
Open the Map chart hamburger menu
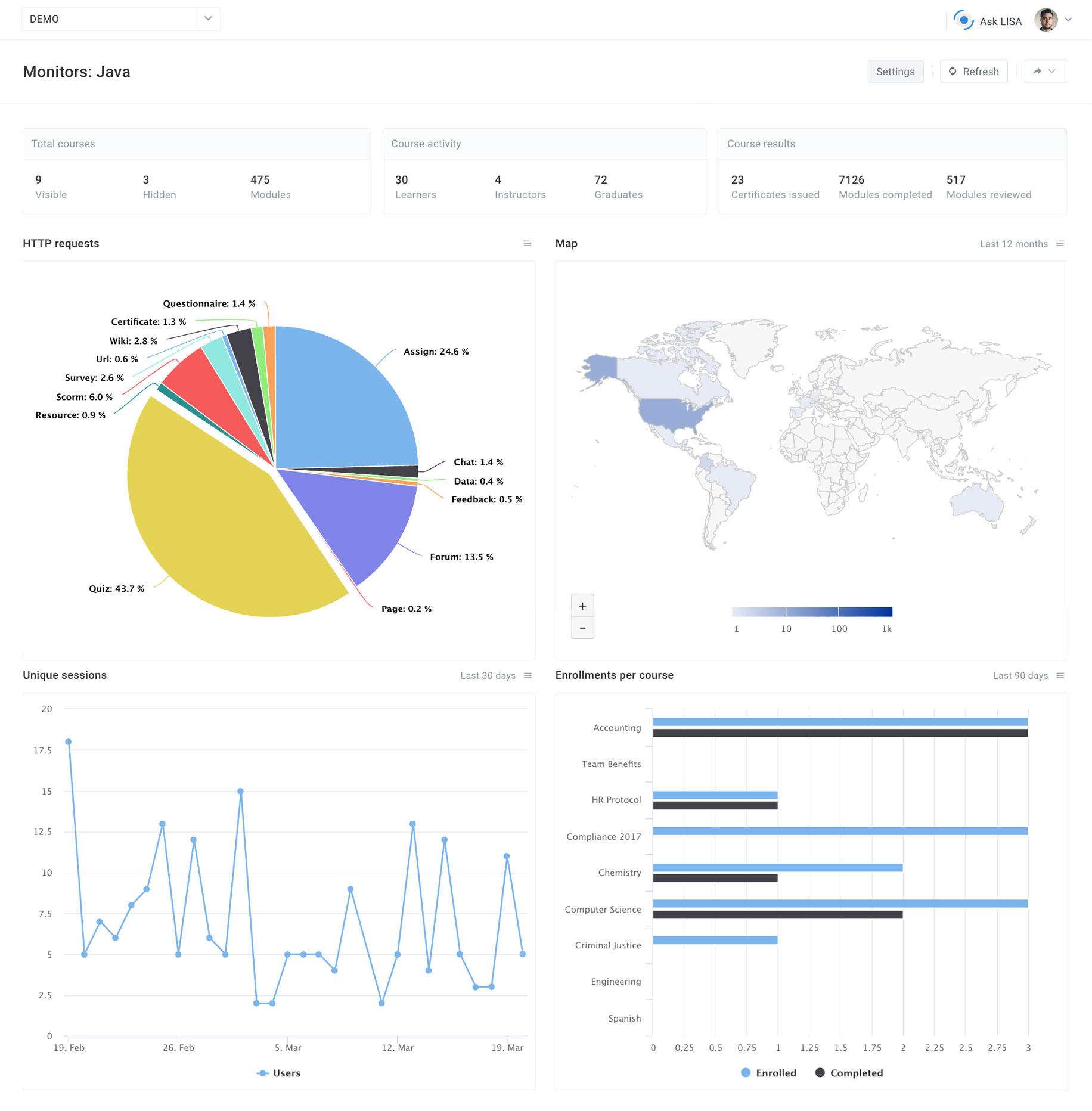coord(1060,243)
